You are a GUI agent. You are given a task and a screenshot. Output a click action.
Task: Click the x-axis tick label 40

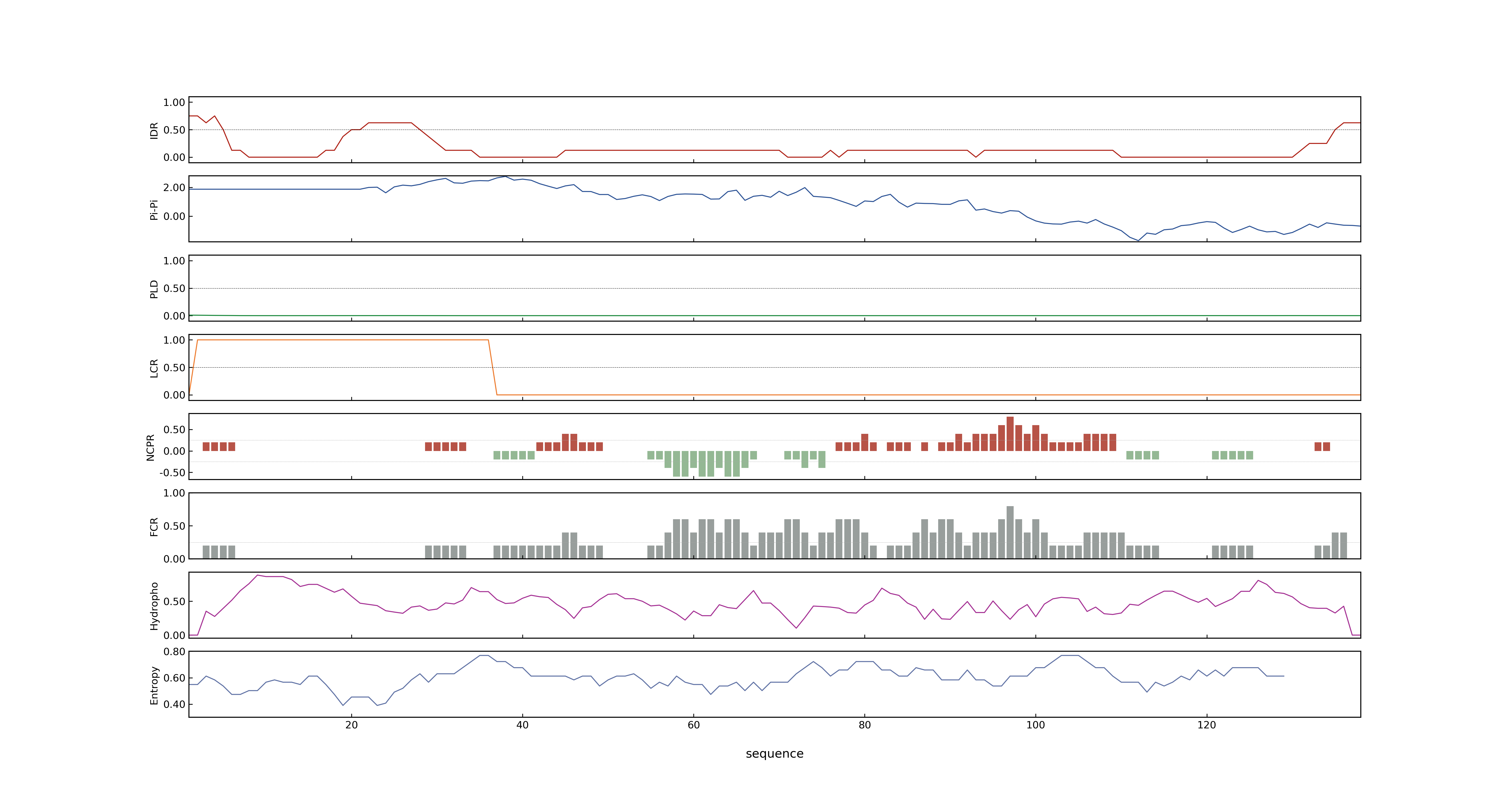(522, 725)
